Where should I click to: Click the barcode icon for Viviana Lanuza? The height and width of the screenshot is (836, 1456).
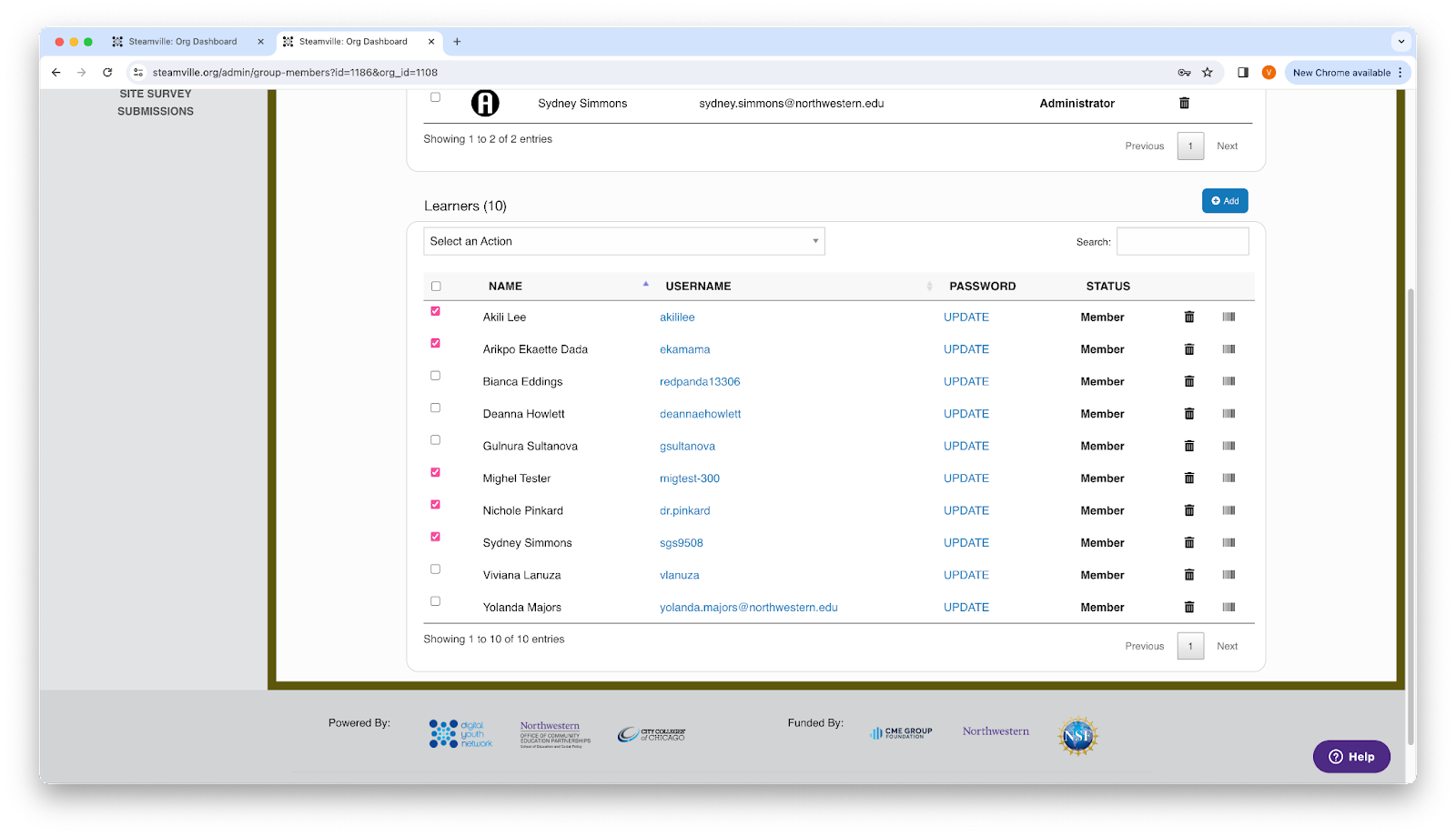tap(1228, 575)
